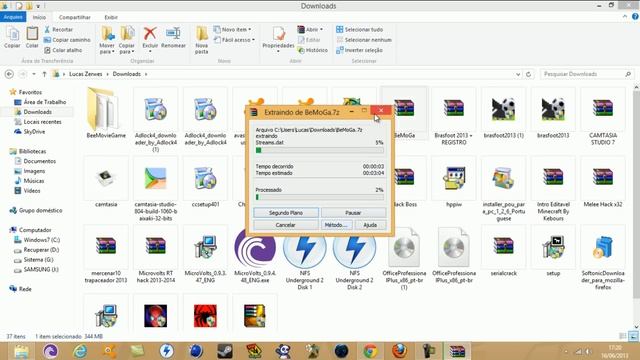Open the Abrir dropdown in ribbon
640x360 pixels.
pos(310,29)
